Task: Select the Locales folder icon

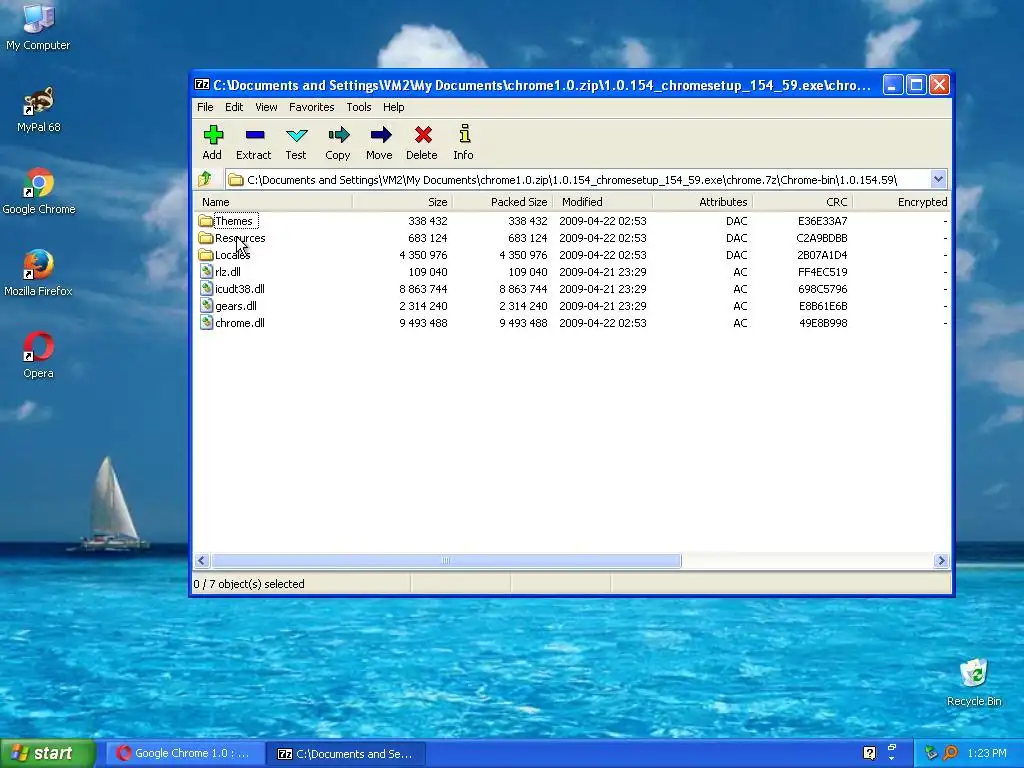Action: tap(206, 255)
